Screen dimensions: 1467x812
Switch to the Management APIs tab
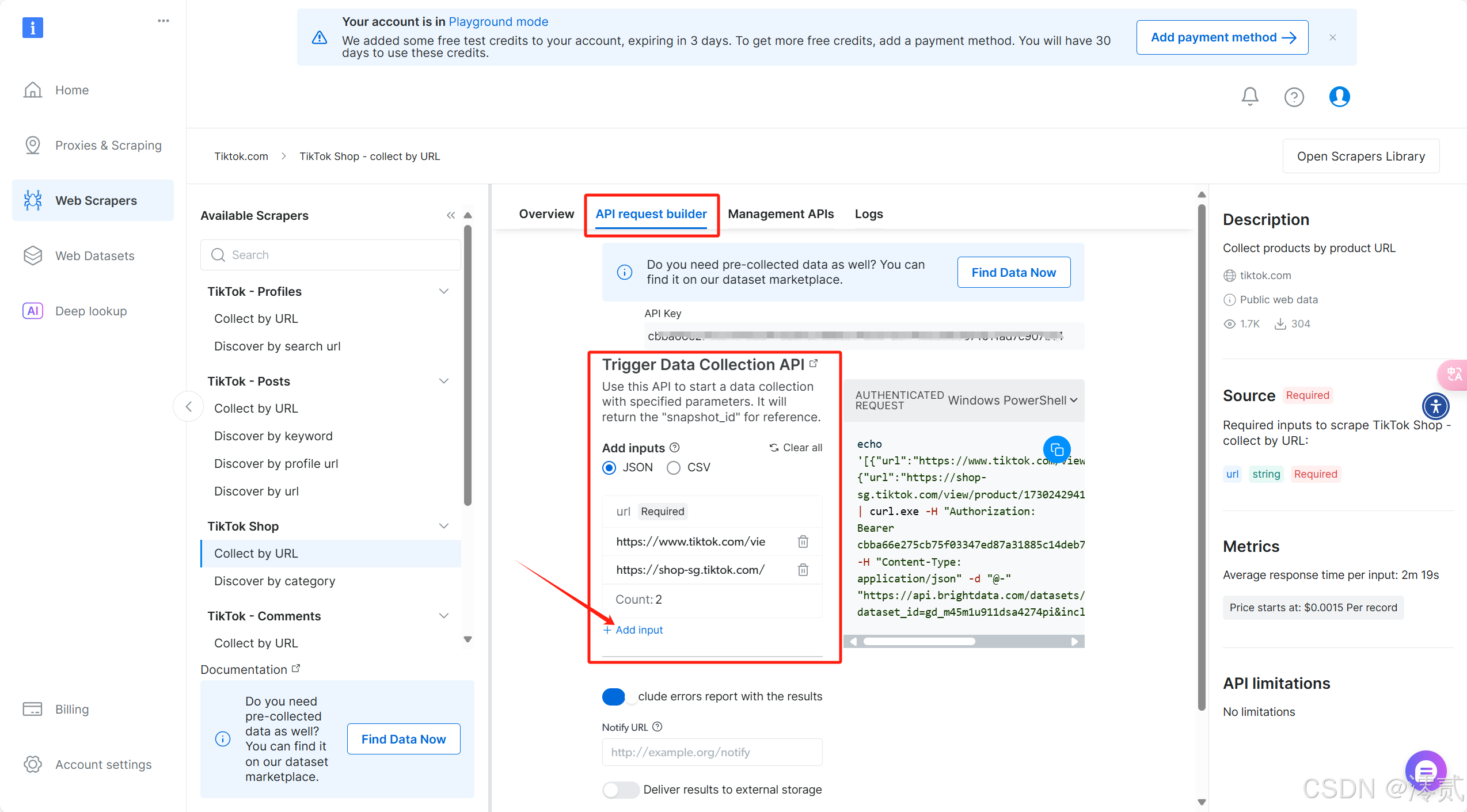click(x=780, y=214)
